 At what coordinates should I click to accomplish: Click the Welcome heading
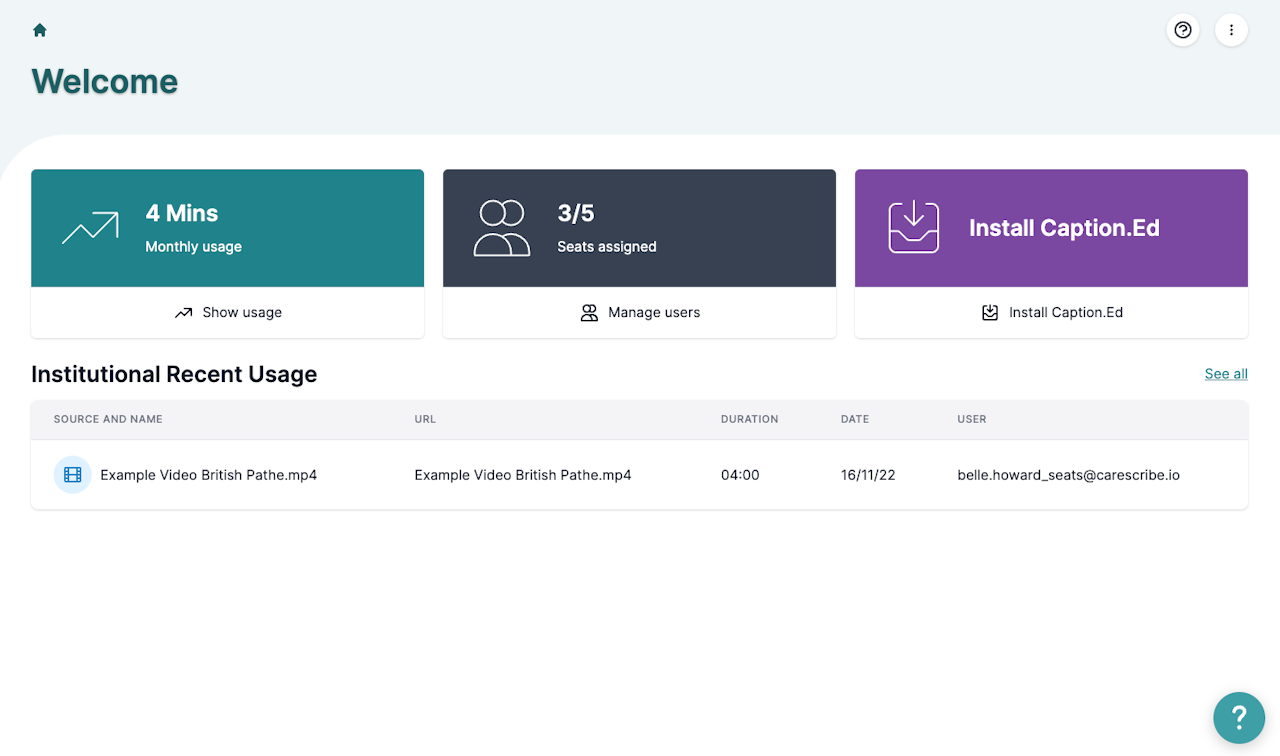pyautogui.click(x=105, y=81)
